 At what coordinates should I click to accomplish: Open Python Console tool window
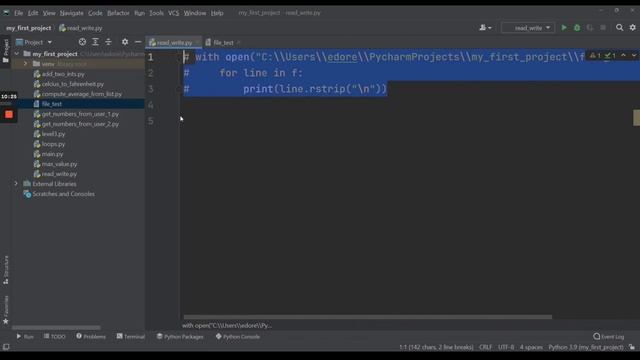pos(238,337)
